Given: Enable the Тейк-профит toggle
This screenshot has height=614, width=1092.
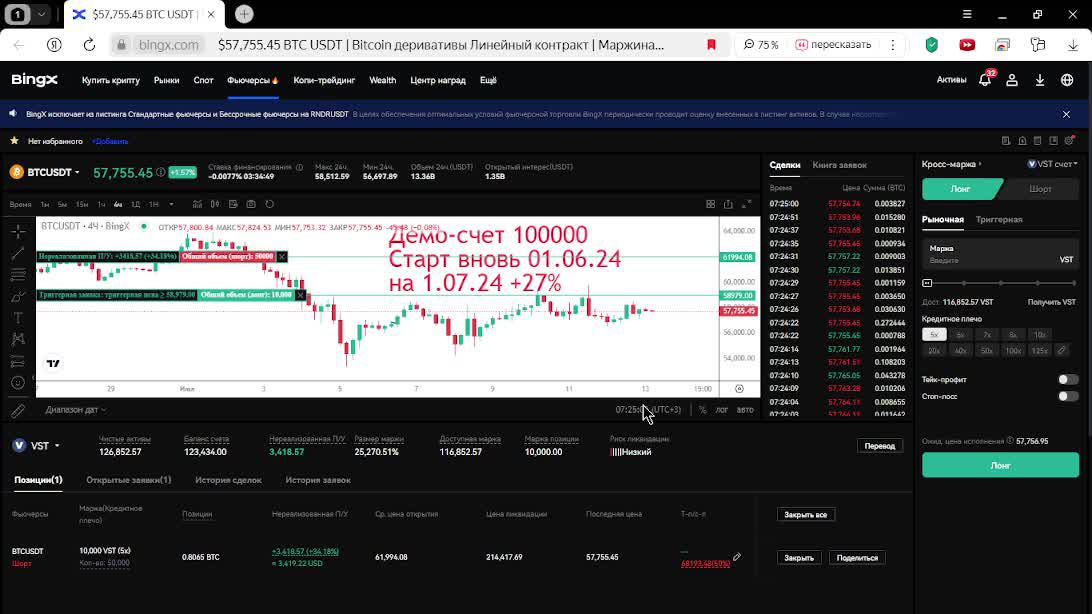Looking at the screenshot, I should [x=1068, y=379].
